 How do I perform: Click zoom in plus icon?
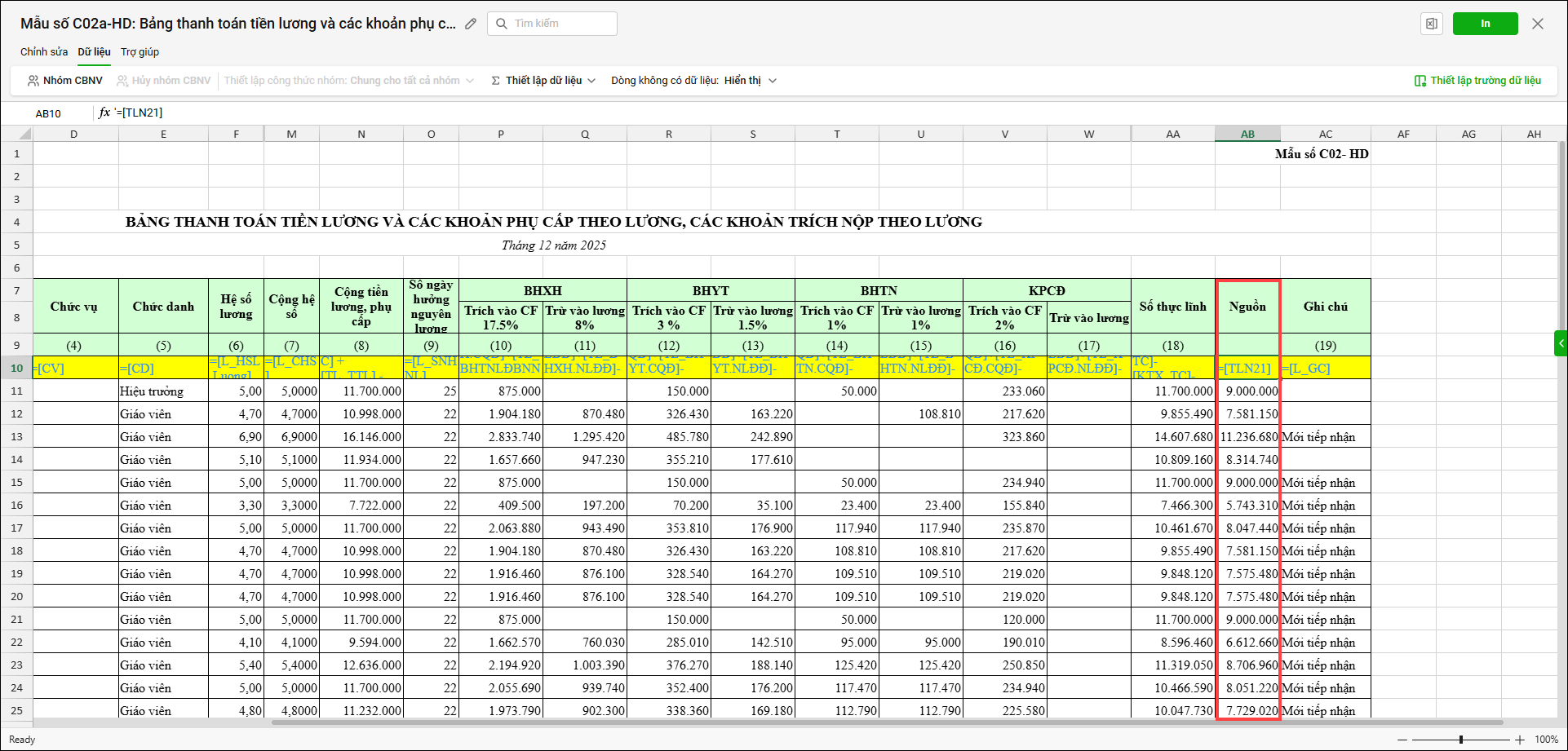(x=1519, y=740)
